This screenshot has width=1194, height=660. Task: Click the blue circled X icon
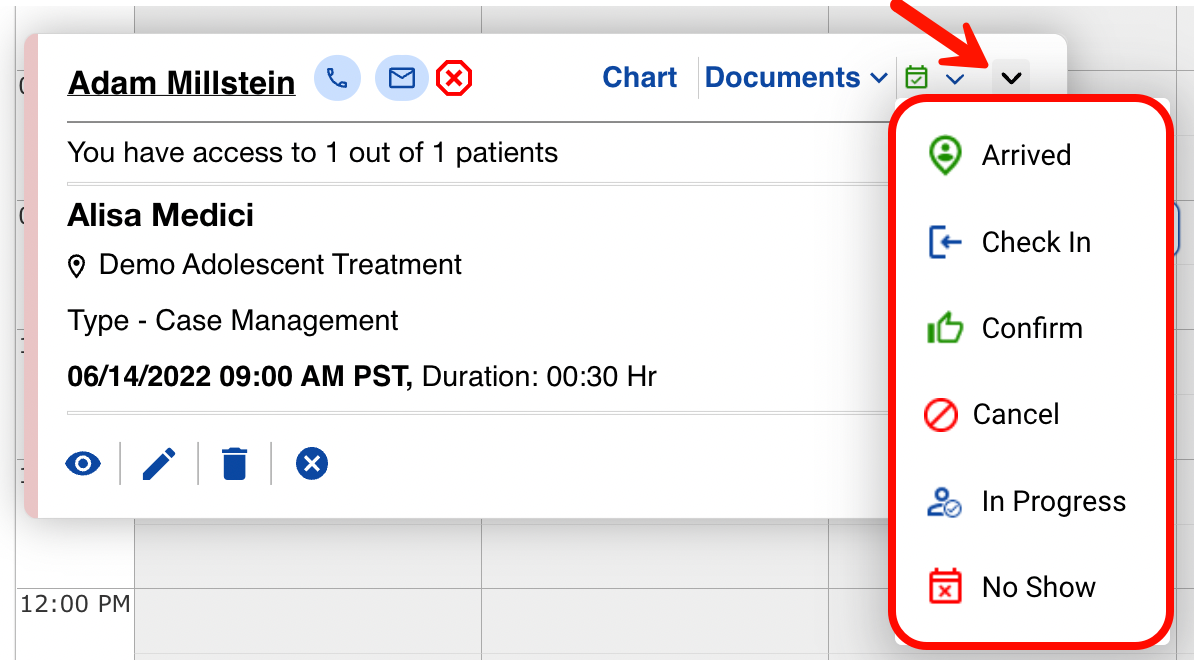(312, 464)
